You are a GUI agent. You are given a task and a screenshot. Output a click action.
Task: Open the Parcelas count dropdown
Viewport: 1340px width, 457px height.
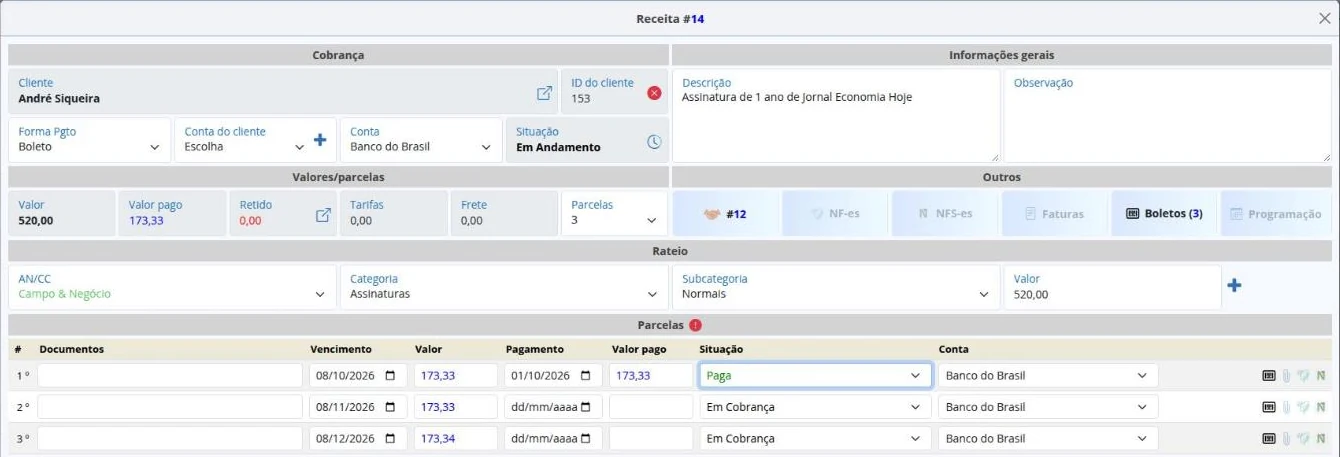614,212
